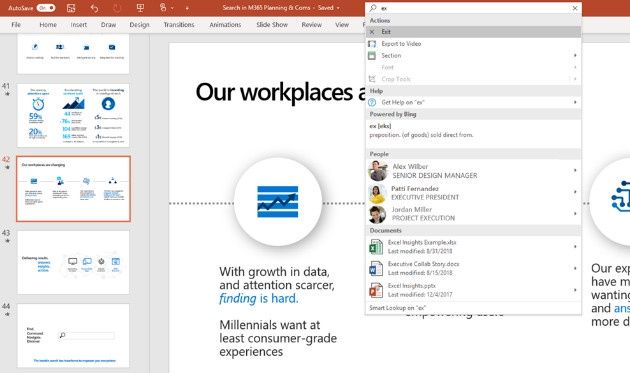Open Executive Collab Story.docx document
The width and height of the screenshot is (630, 373).
tap(473, 268)
